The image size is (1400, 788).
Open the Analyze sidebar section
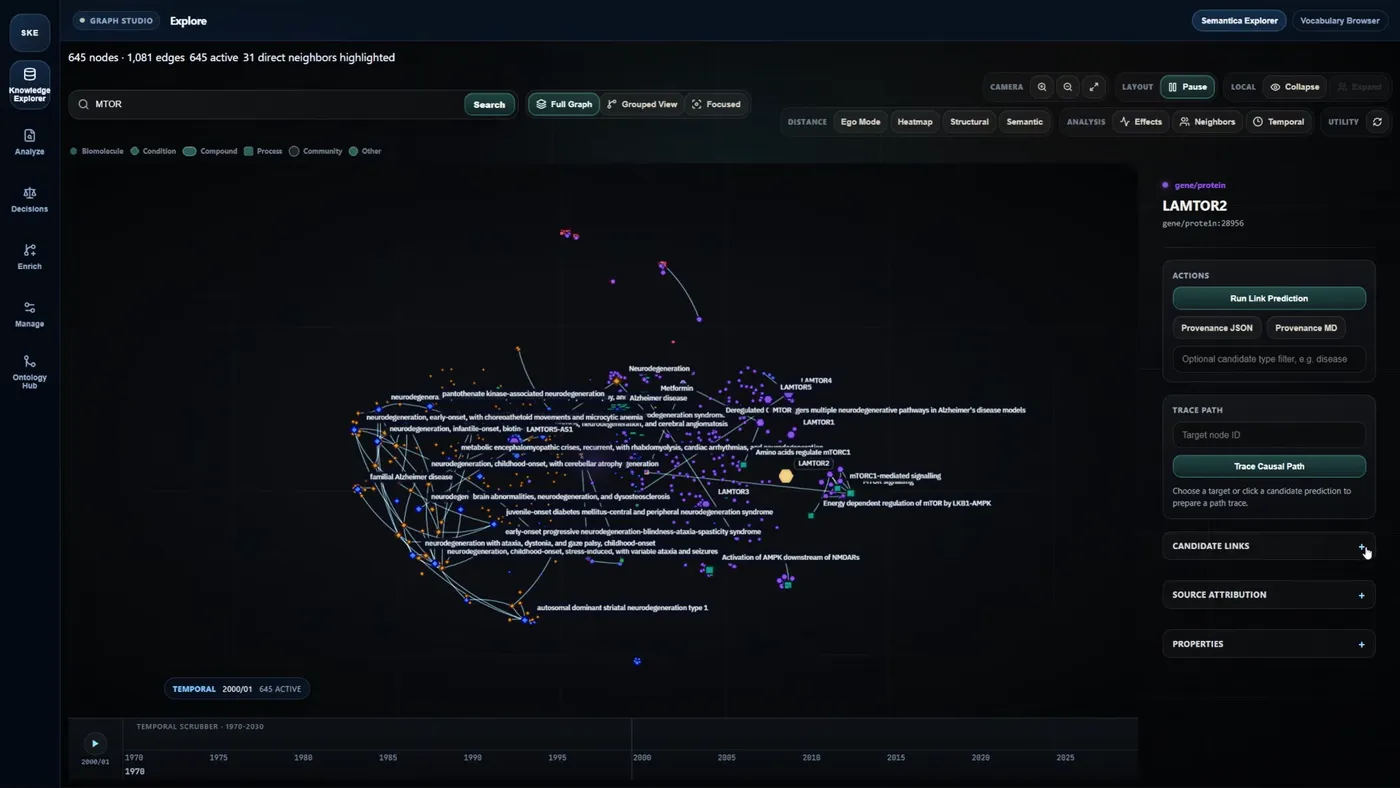click(x=29, y=141)
